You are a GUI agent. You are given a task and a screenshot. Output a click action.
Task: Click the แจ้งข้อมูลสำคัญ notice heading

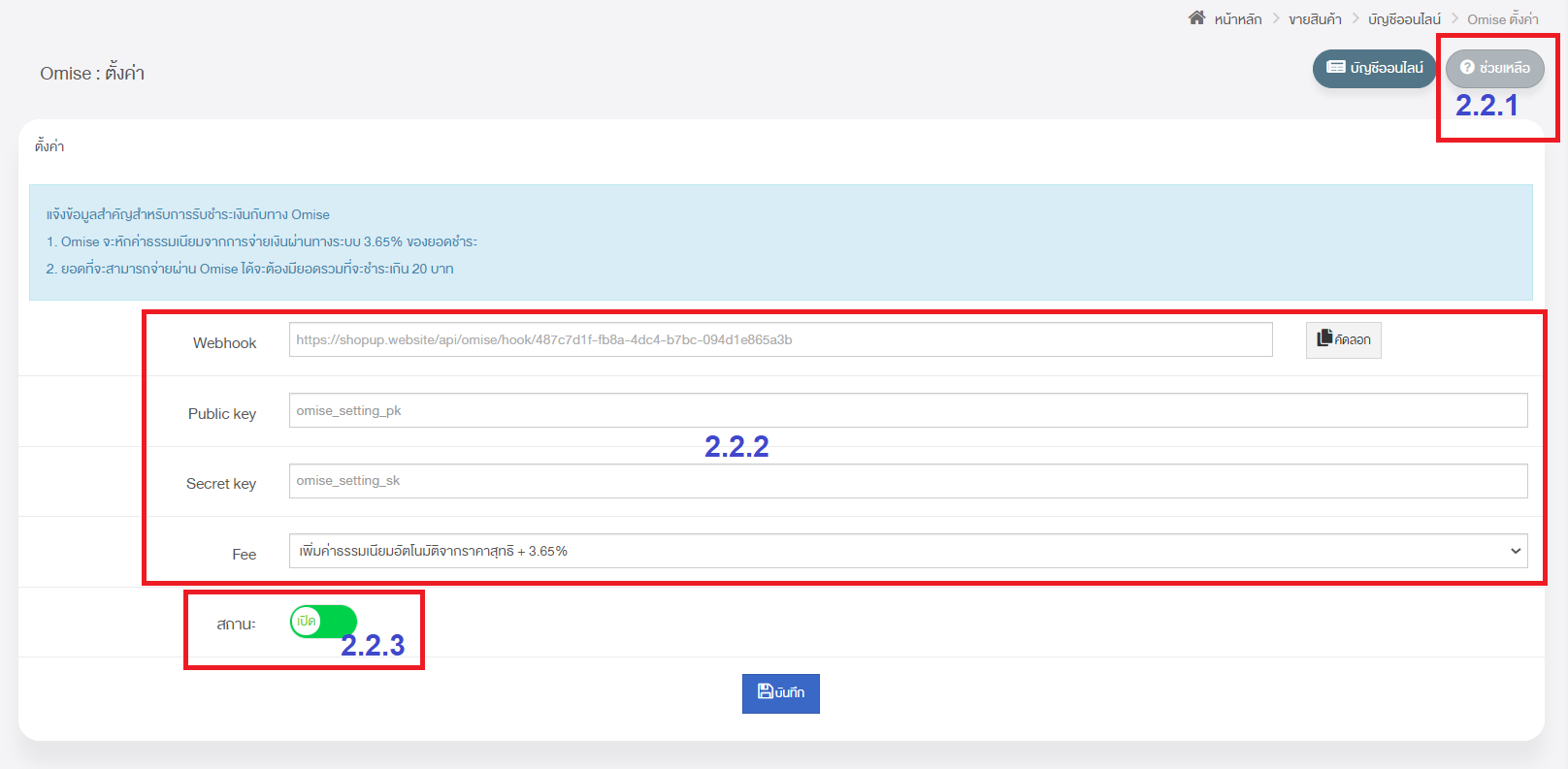[x=188, y=214]
